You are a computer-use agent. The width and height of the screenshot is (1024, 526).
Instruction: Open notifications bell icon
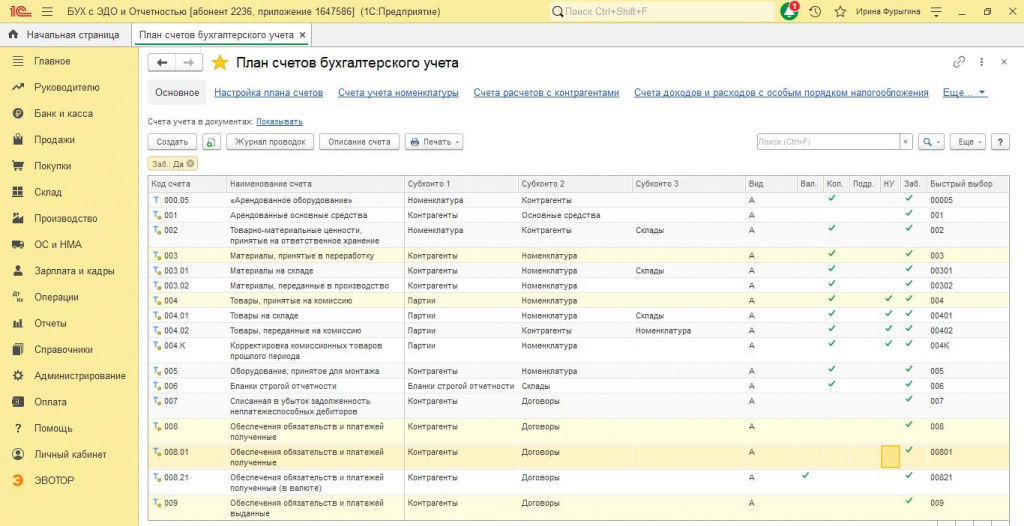click(790, 11)
